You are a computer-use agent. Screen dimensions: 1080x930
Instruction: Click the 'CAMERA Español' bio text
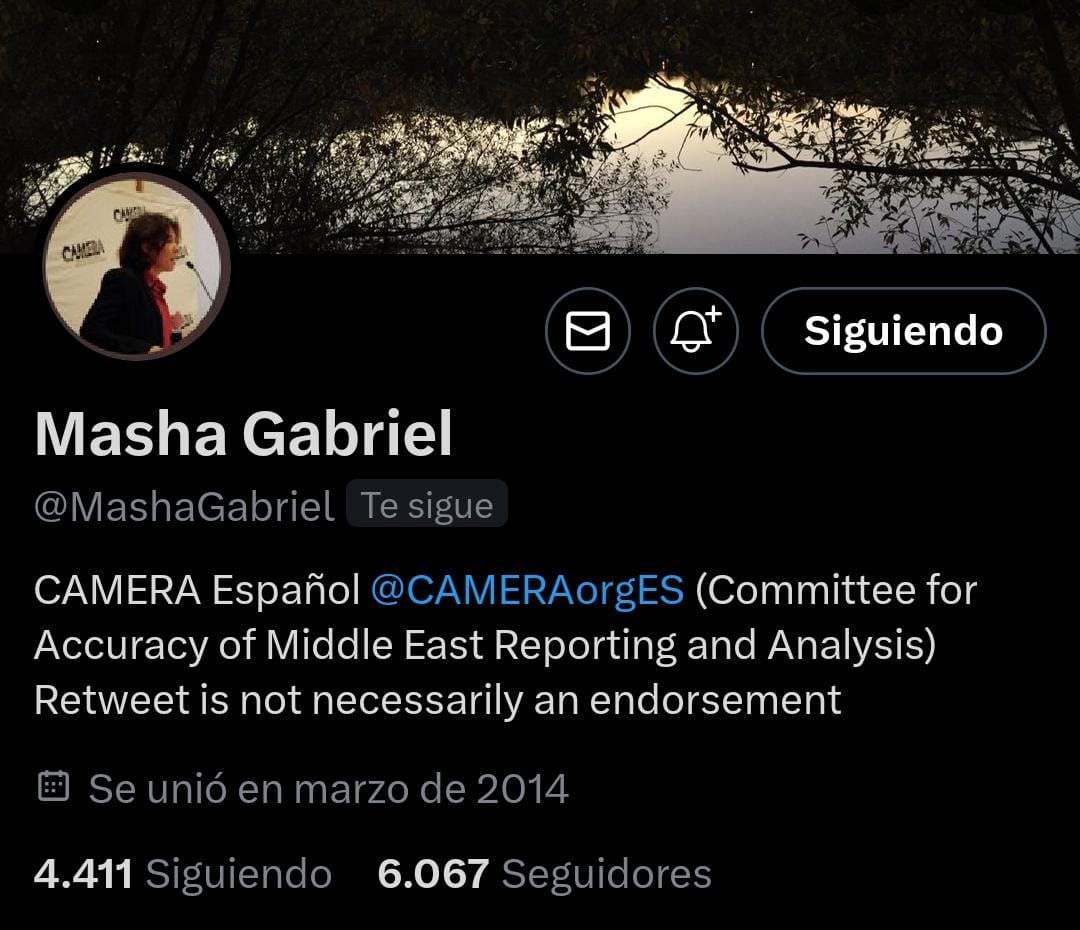coord(197,590)
